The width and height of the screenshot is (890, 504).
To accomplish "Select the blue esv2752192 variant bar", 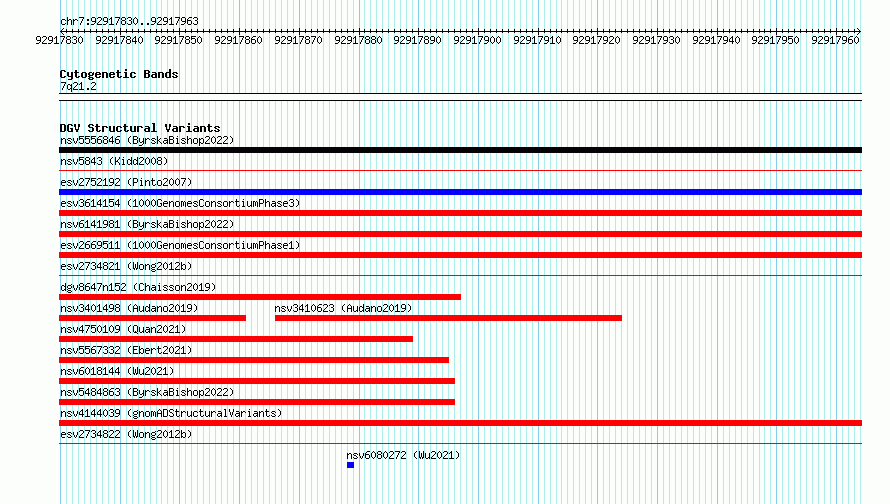I will (x=460, y=192).
